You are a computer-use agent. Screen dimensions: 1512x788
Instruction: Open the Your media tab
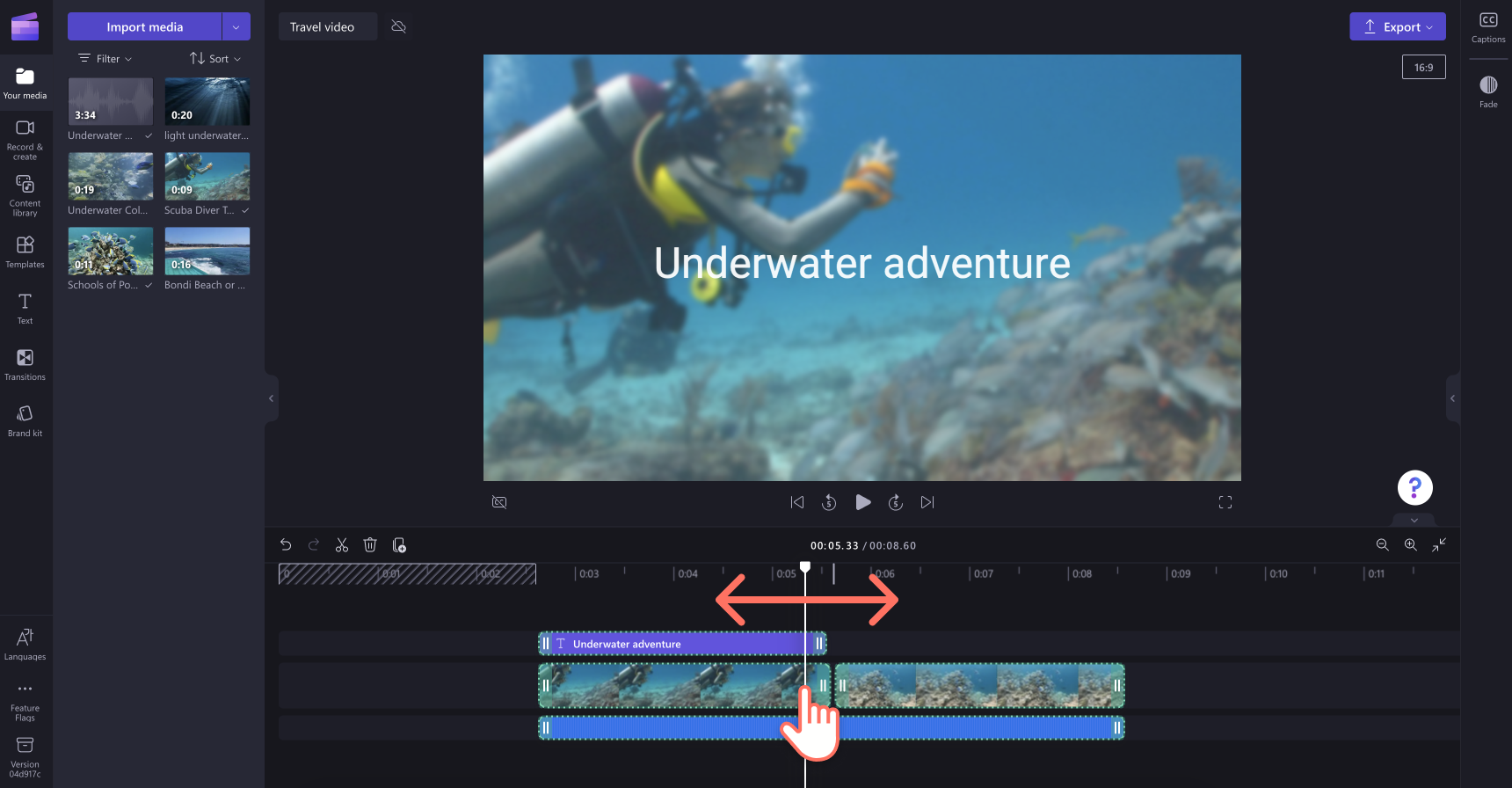(25, 84)
